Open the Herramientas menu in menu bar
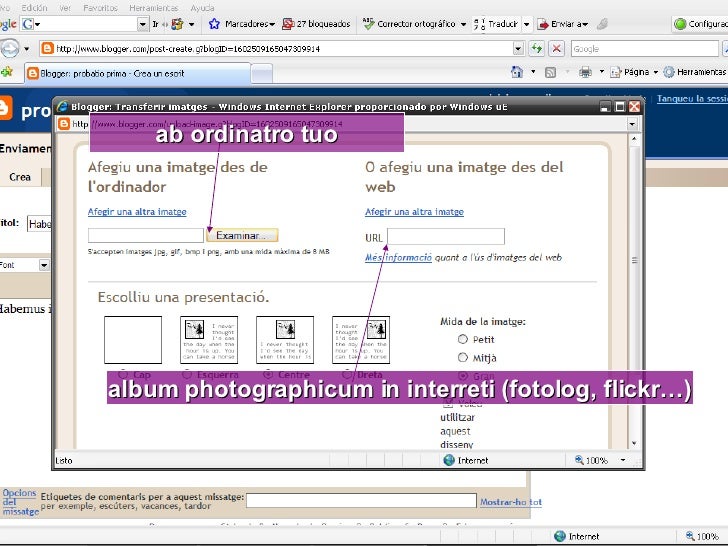 click(x=153, y=8)
